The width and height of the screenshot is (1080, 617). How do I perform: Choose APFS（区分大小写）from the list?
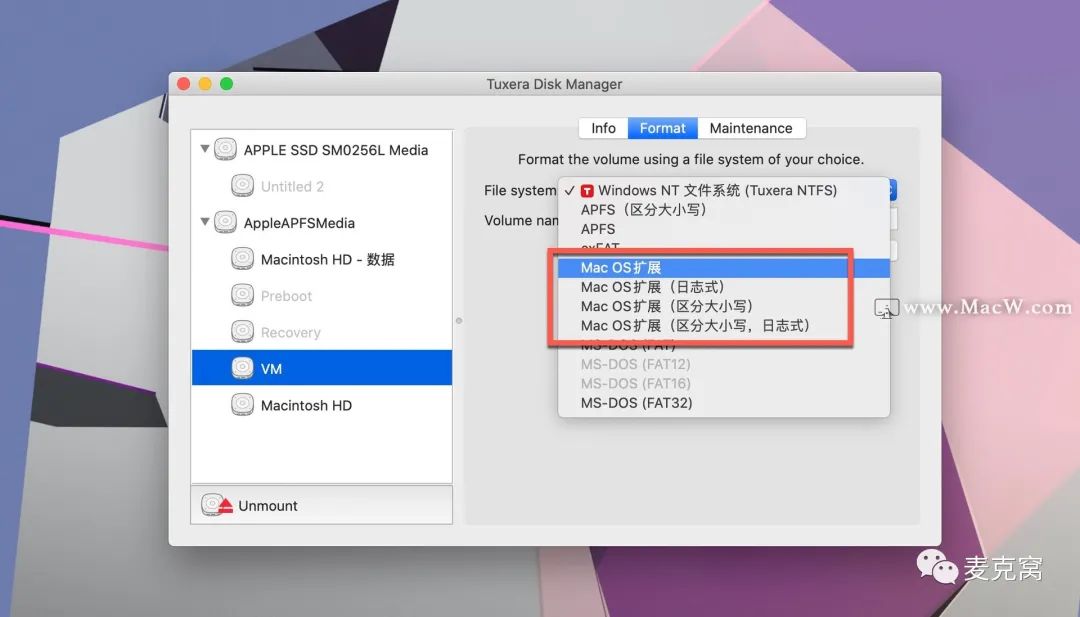click(724, 209)
